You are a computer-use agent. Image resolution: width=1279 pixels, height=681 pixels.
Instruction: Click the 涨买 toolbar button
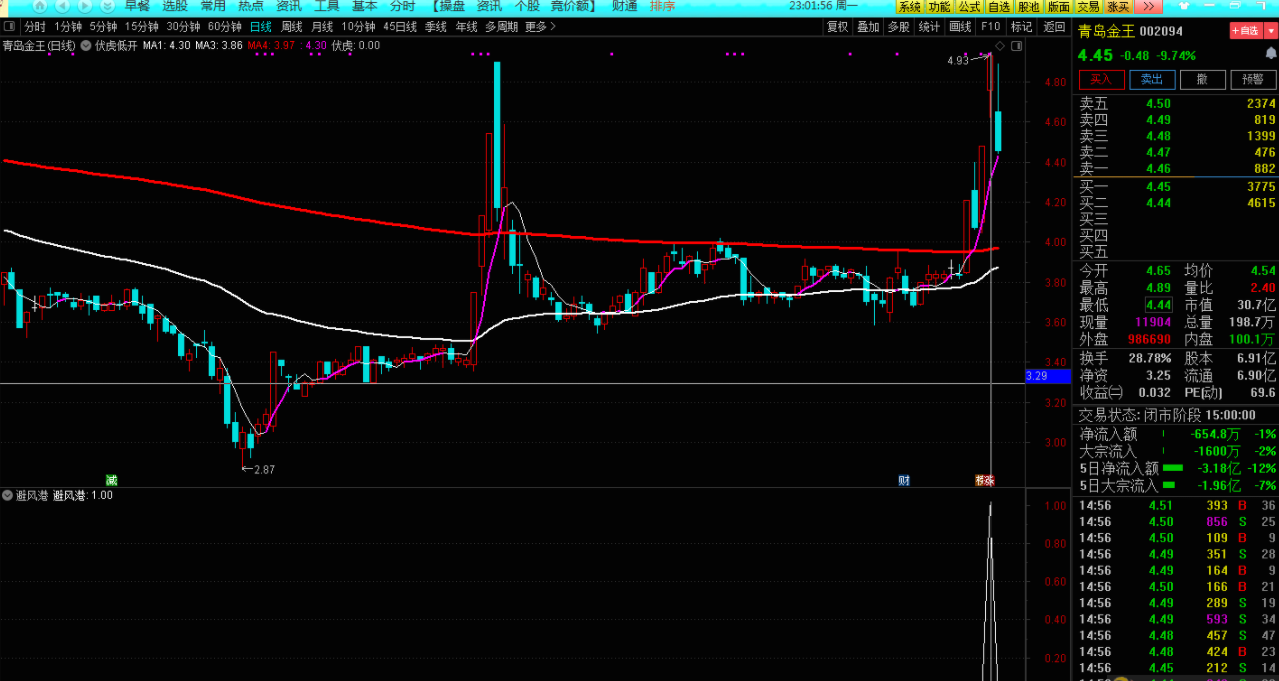point(1118,6)
